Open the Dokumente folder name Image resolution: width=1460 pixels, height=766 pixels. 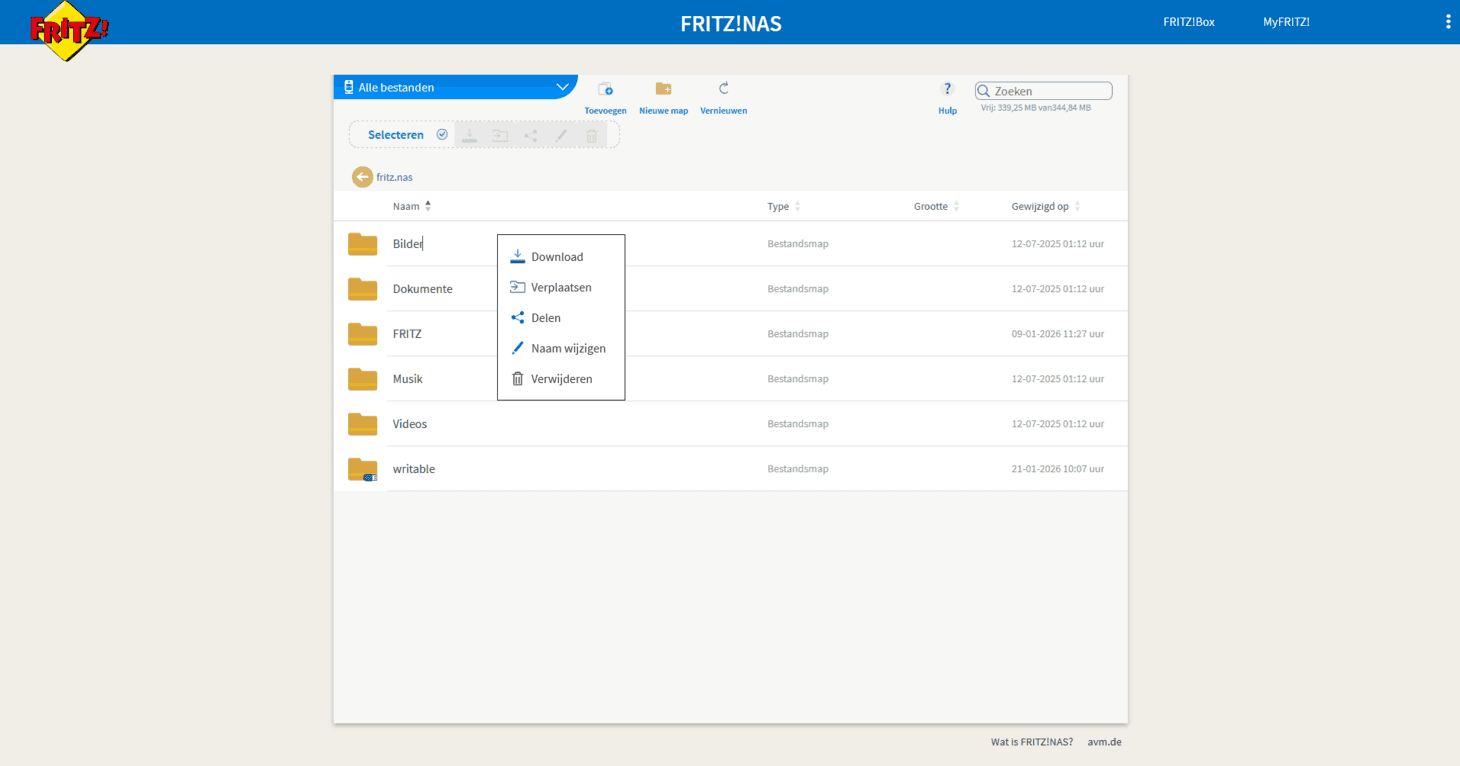tap(423, 289)
